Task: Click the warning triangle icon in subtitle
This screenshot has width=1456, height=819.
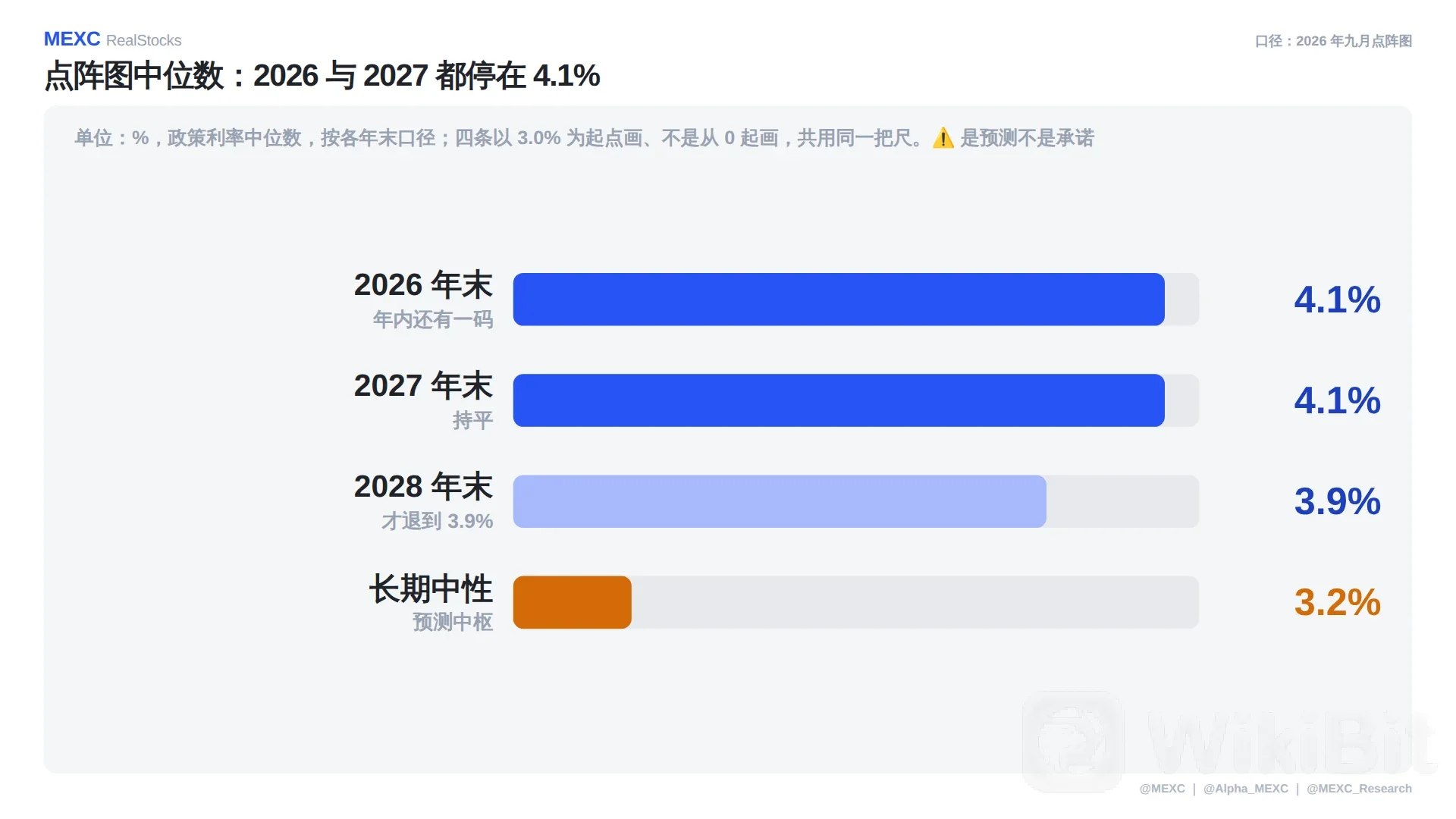Action: pos(943,138)
